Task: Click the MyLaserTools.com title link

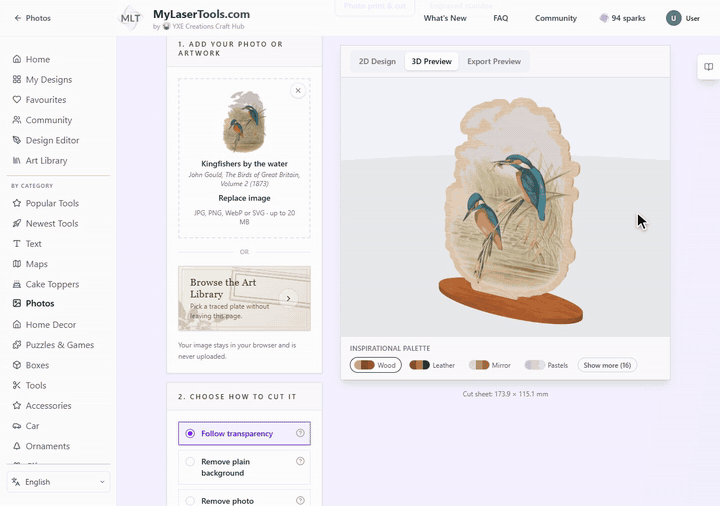Action: click(202, 14)
